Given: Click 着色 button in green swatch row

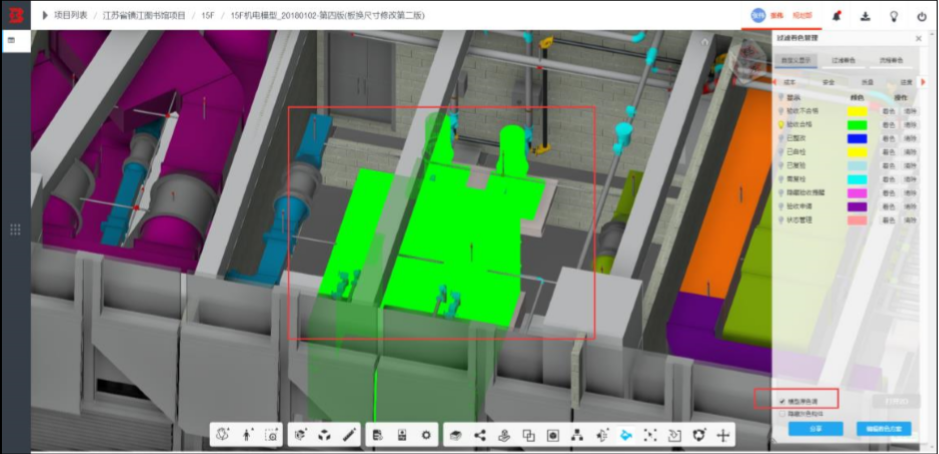Looking at the screenshot, I should (x=889, y=125).
